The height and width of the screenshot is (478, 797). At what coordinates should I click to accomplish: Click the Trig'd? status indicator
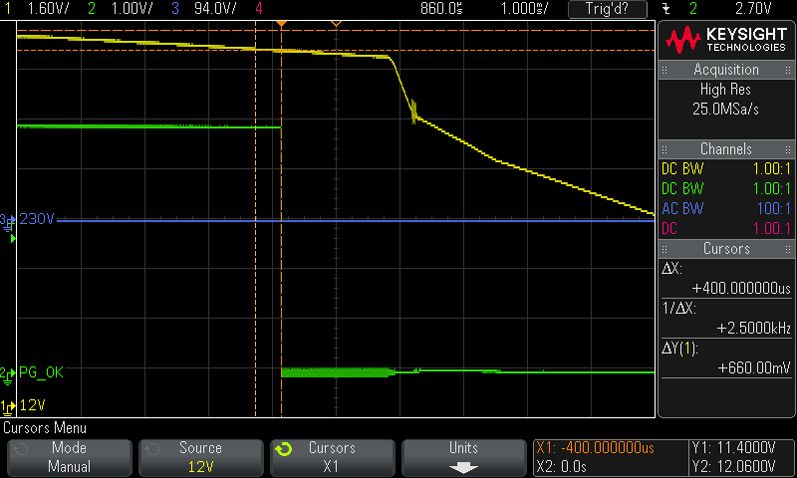tap(607, 9)
